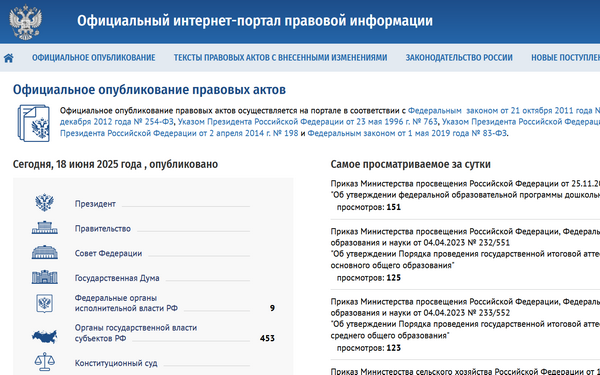600x375 pixels.
Task: Open Федеральным законом от 1 мая 2019 link
Action: point(408,134)
